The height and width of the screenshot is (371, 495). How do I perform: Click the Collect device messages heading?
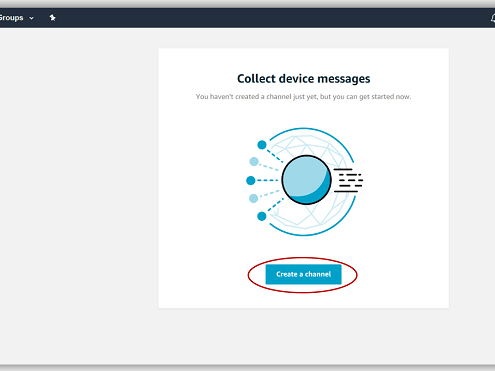303,79
